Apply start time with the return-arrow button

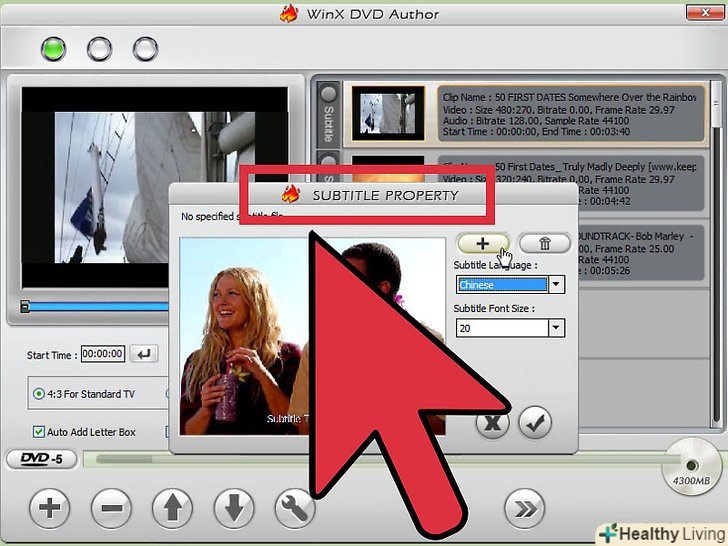coord(144,354)
